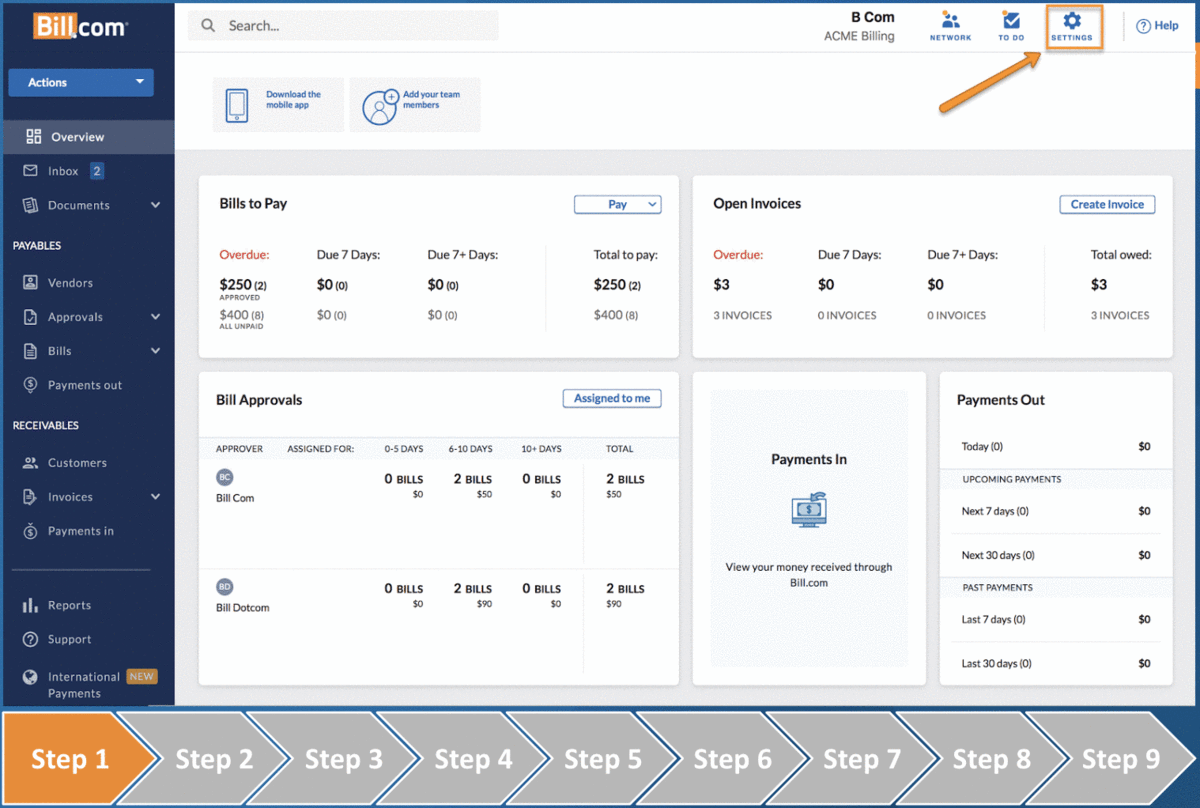The width and height of the screenshot is (1200, 808).
Task: Click the Bill.com logo
Action: click(x=80, y=26)
